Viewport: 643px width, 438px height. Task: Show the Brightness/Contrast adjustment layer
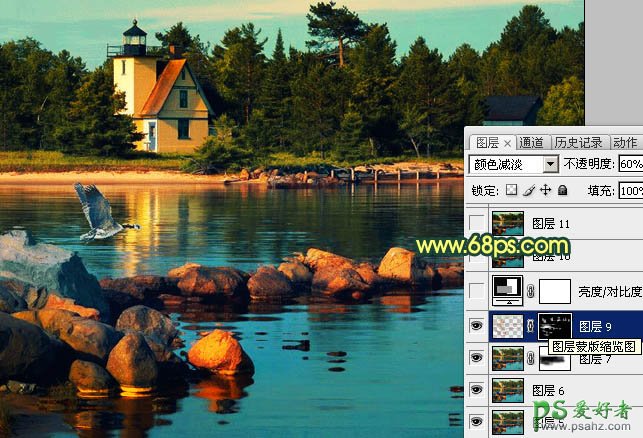click(x=477, y=292)
